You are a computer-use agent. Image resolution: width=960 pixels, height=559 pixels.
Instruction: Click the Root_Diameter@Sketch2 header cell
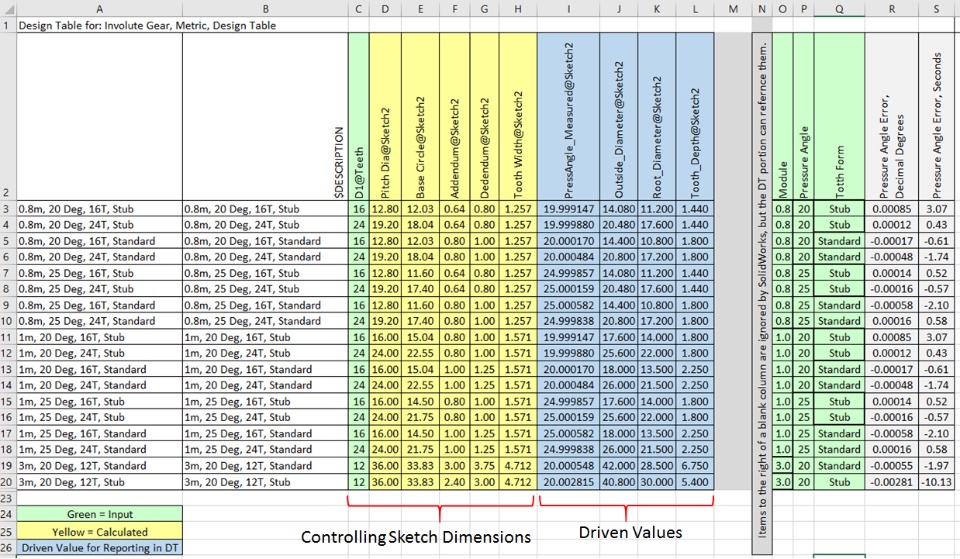pos(656,116)
